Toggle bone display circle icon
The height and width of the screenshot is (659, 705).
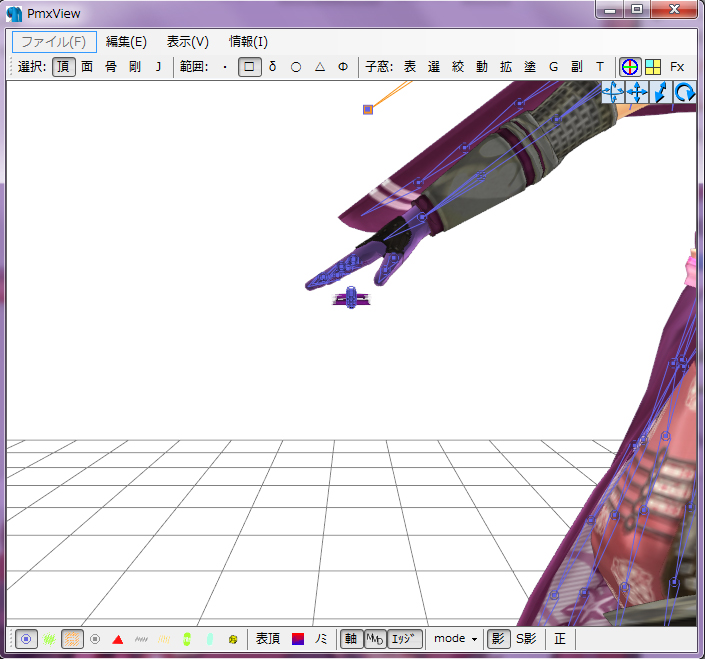[95, 639]
